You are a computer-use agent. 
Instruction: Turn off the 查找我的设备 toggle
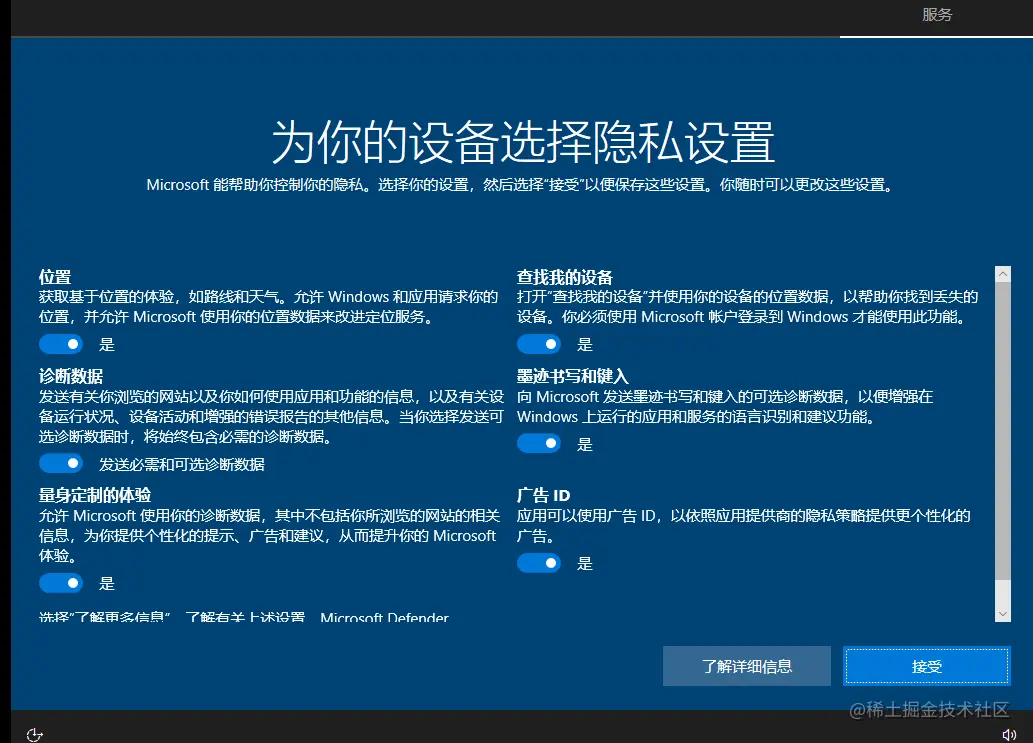pos(538,344)
